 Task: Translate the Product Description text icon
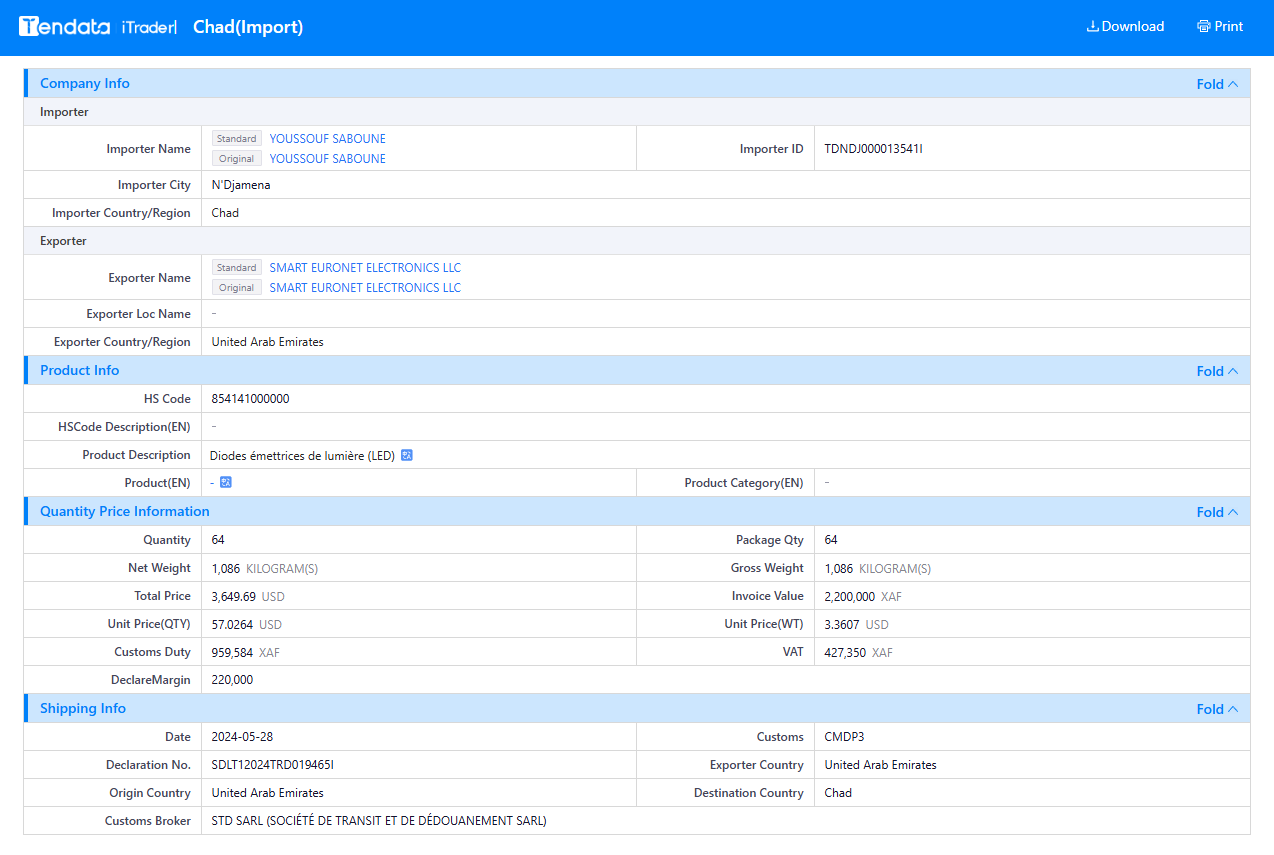click(x=407, y=455)
